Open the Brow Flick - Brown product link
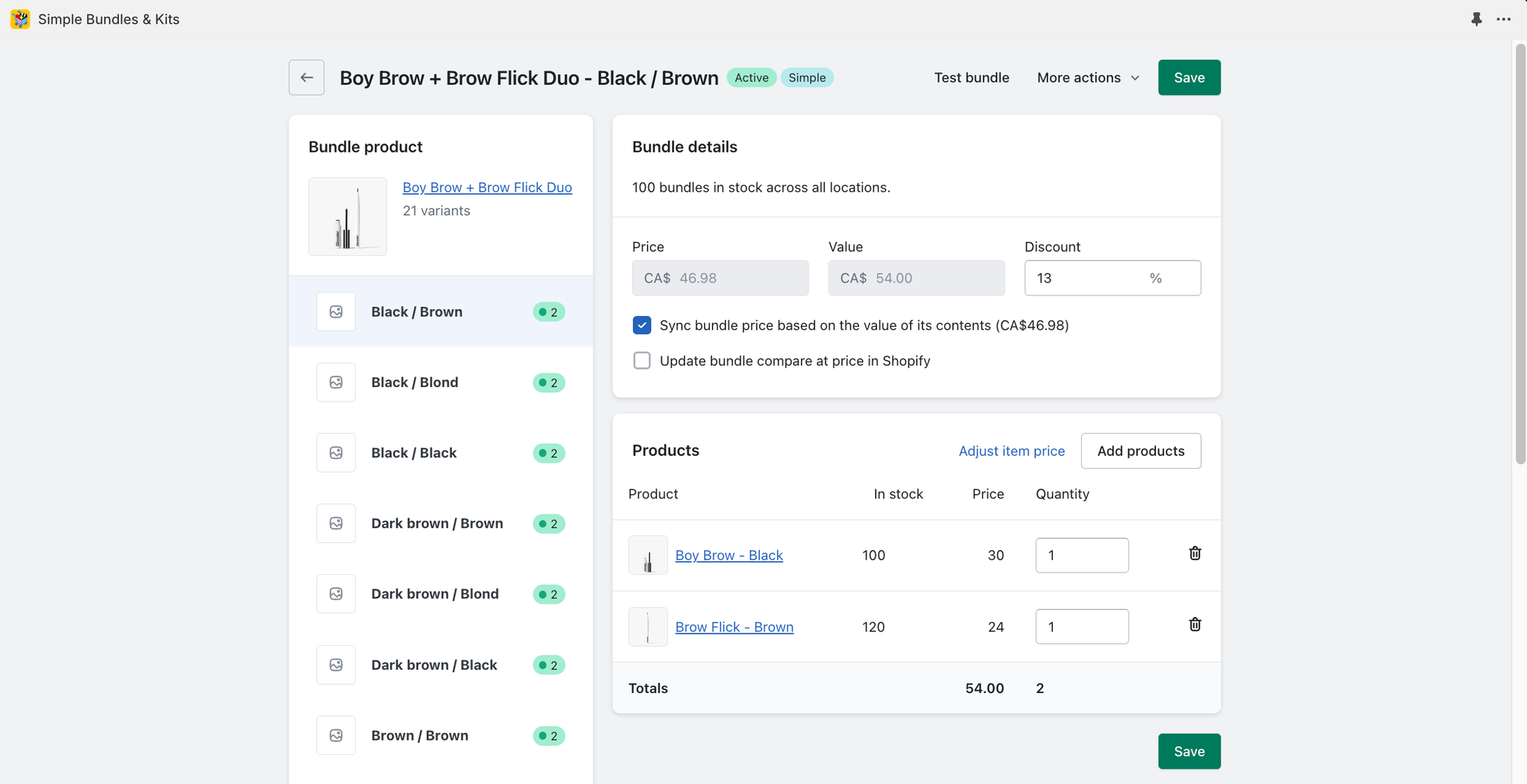 734,627
